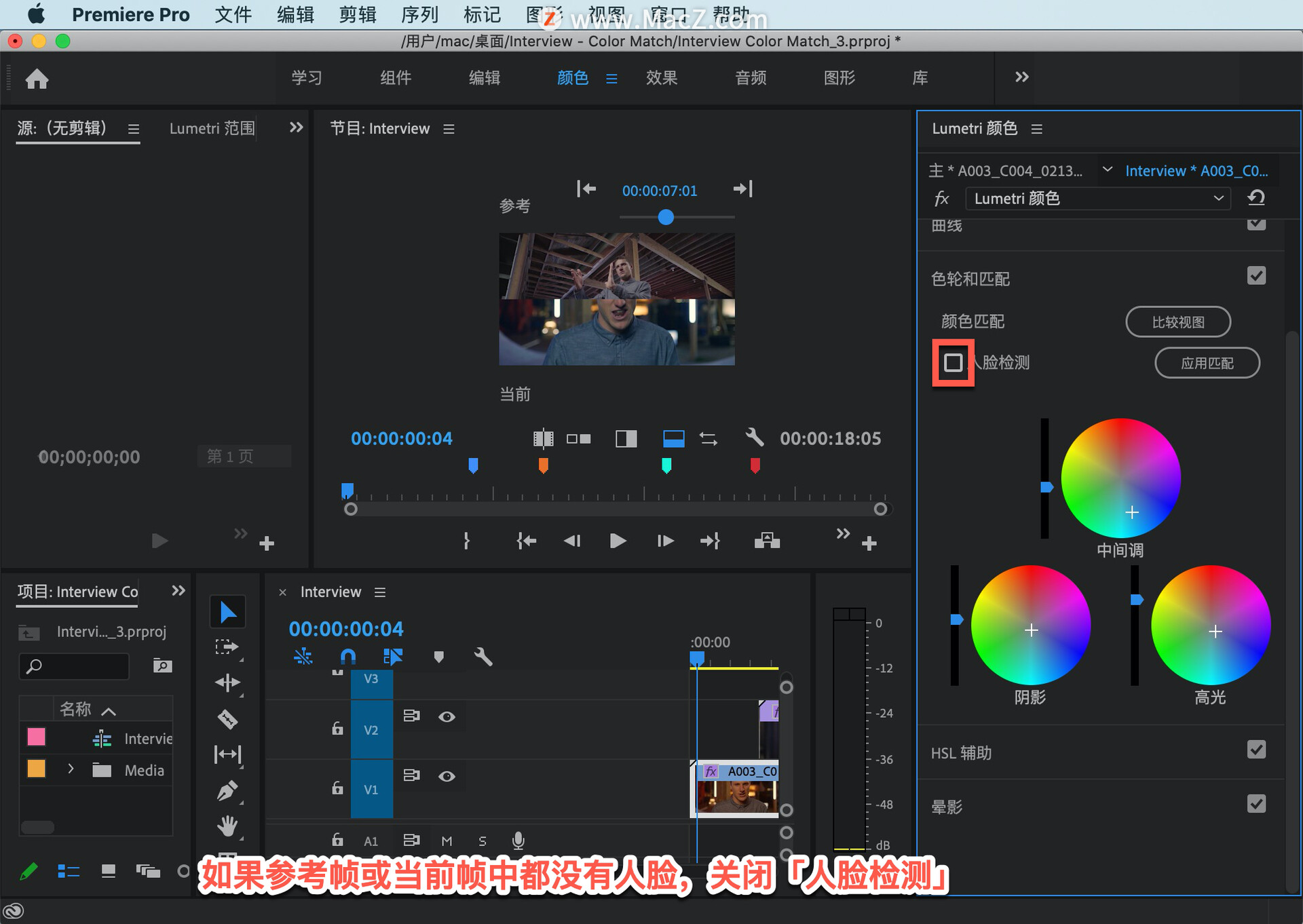The height and width of the screenshot is (924, 1303).
Task: Go to previous edit in reference
Action: [x=586, y=189]
